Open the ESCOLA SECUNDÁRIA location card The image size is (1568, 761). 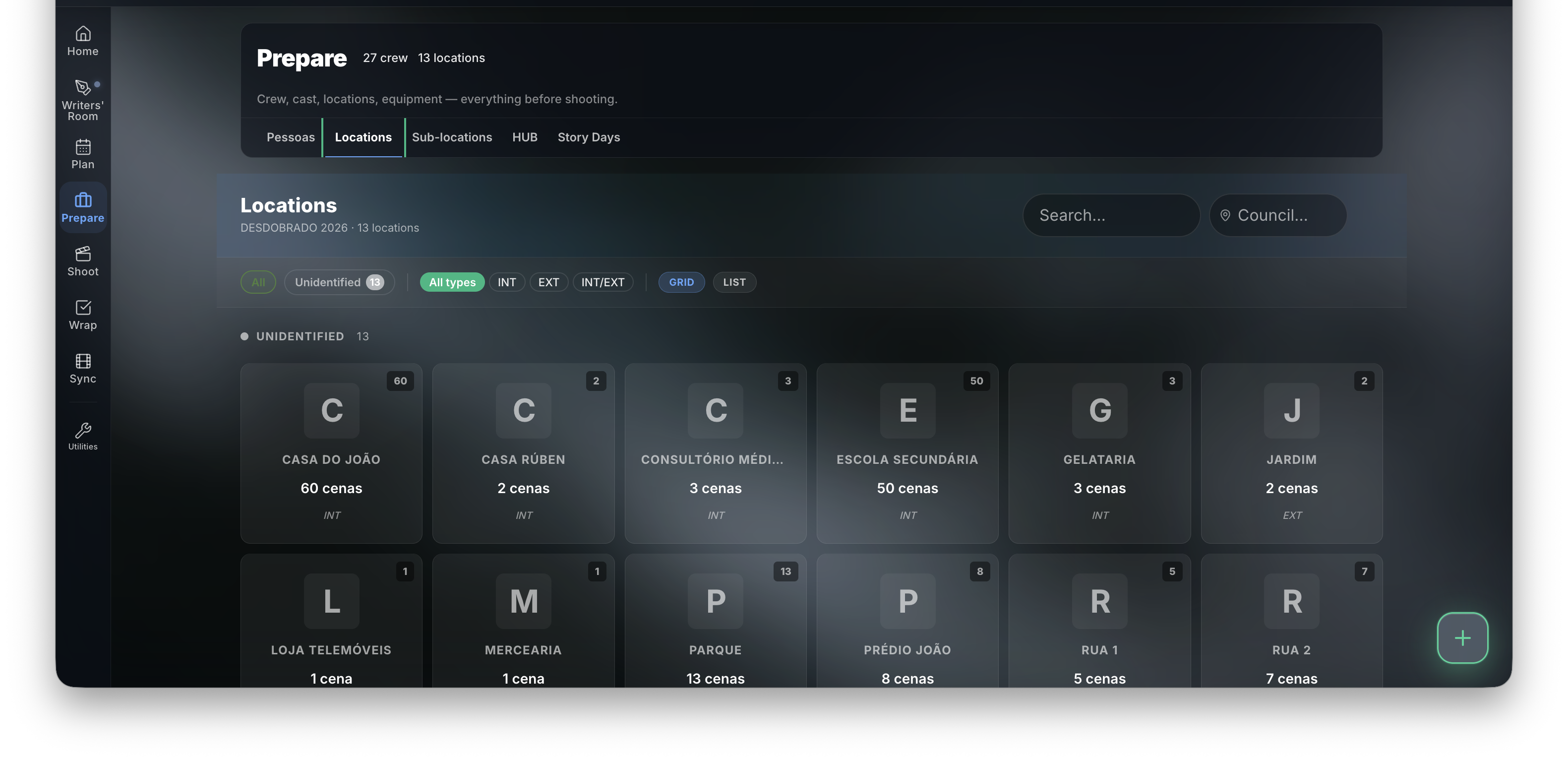point(907,453)
